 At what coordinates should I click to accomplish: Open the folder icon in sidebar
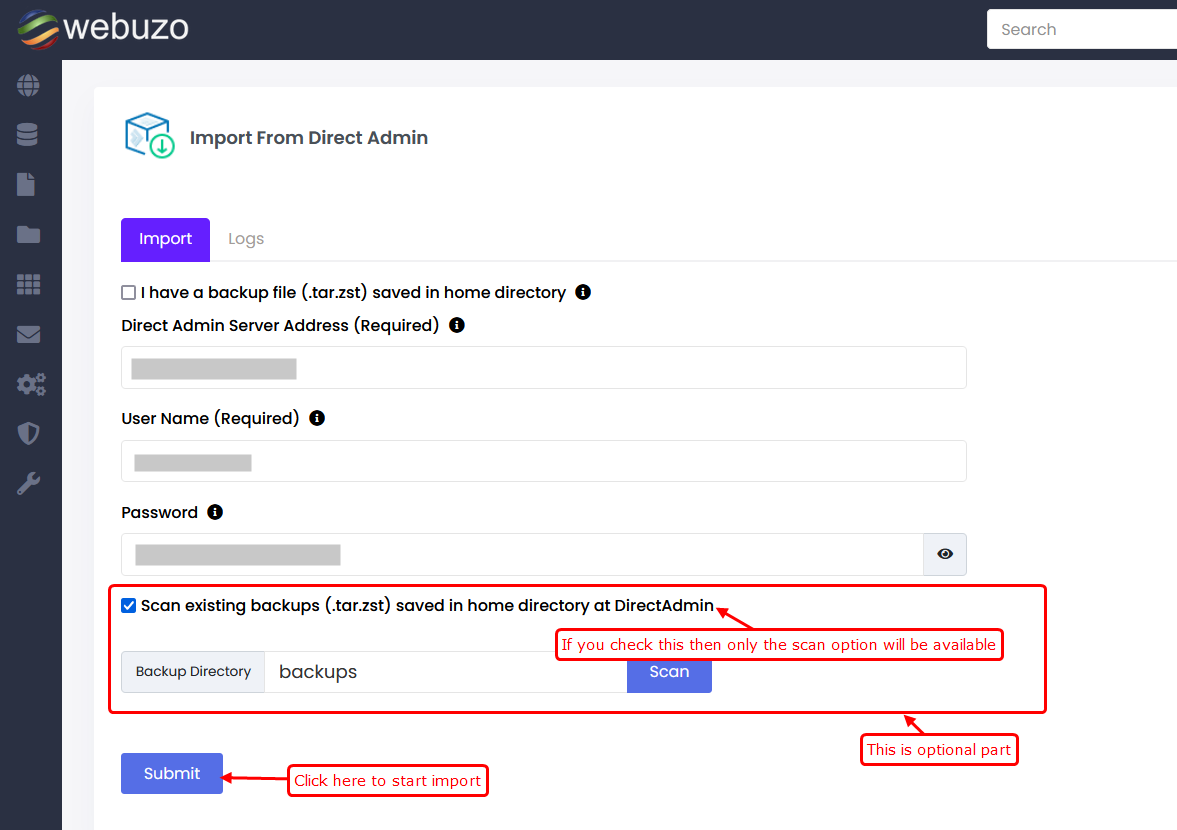pos(28,235)
